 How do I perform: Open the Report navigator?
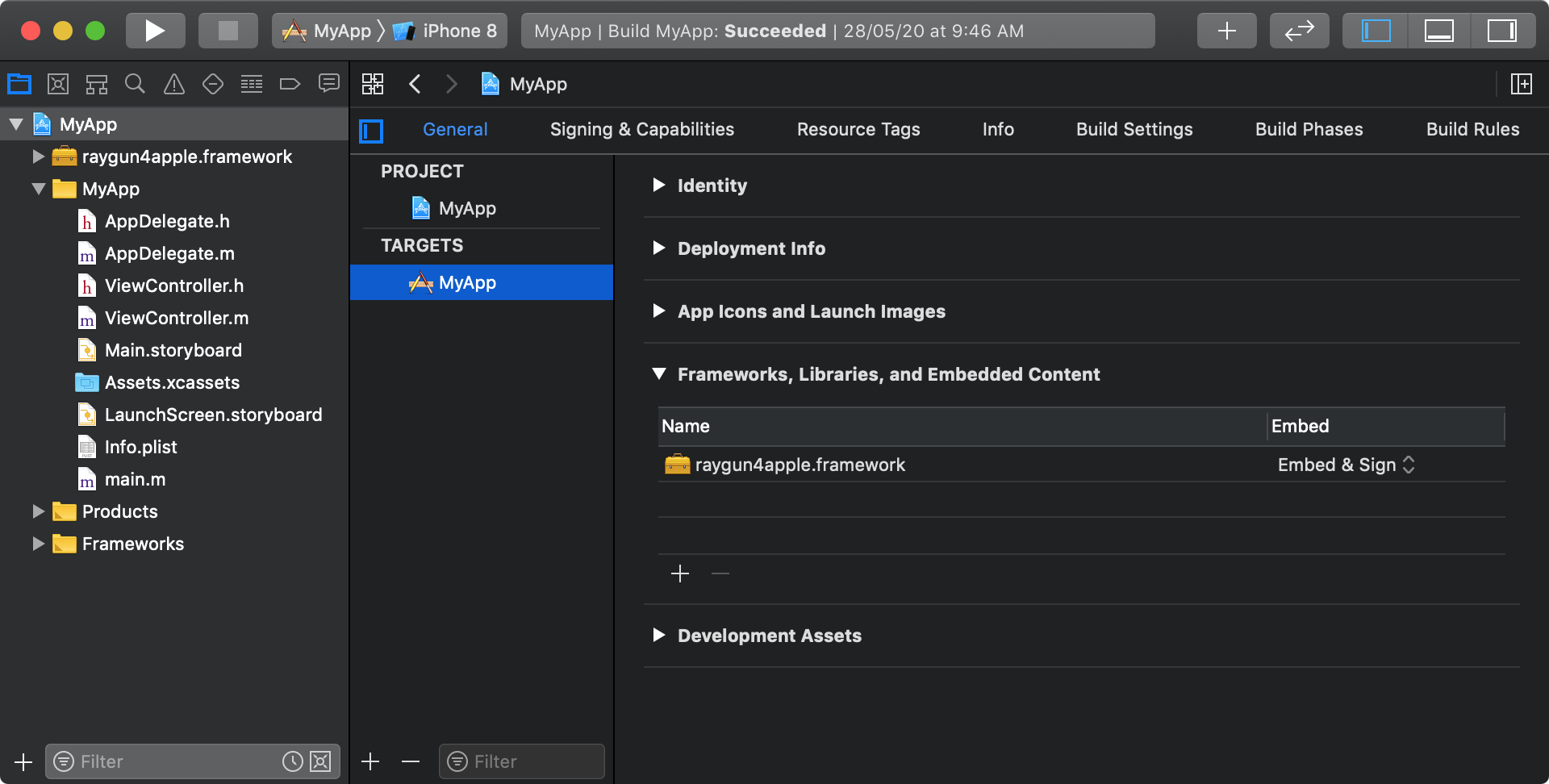click(329, 84)
